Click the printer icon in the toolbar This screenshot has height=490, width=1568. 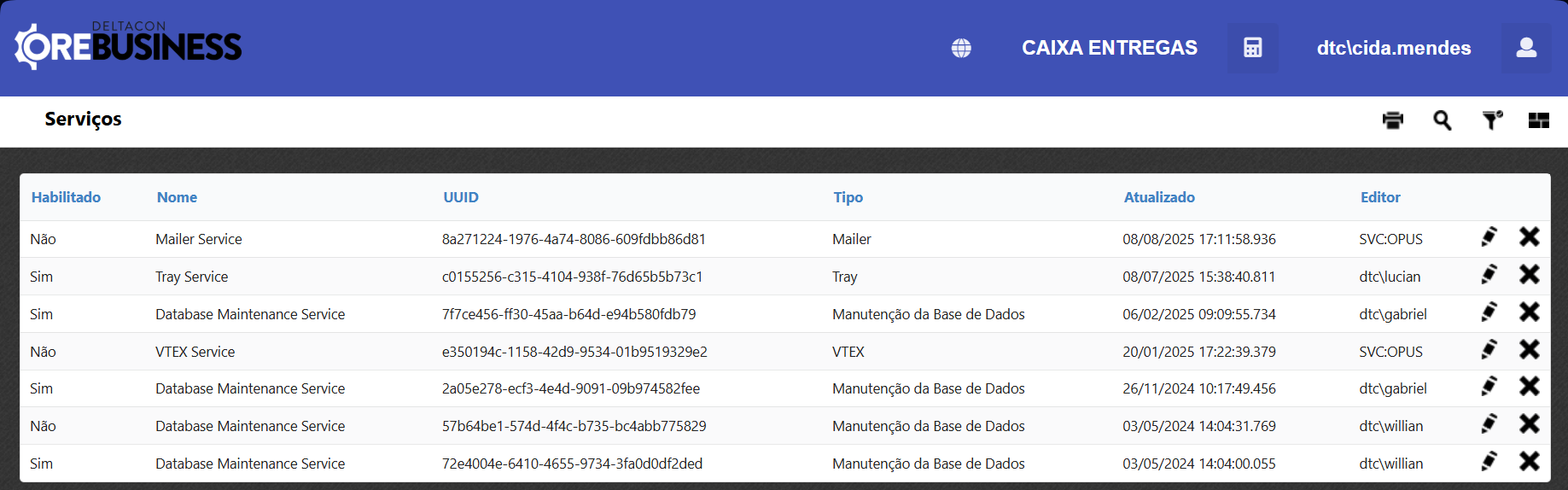click(x=1392, y=120)
